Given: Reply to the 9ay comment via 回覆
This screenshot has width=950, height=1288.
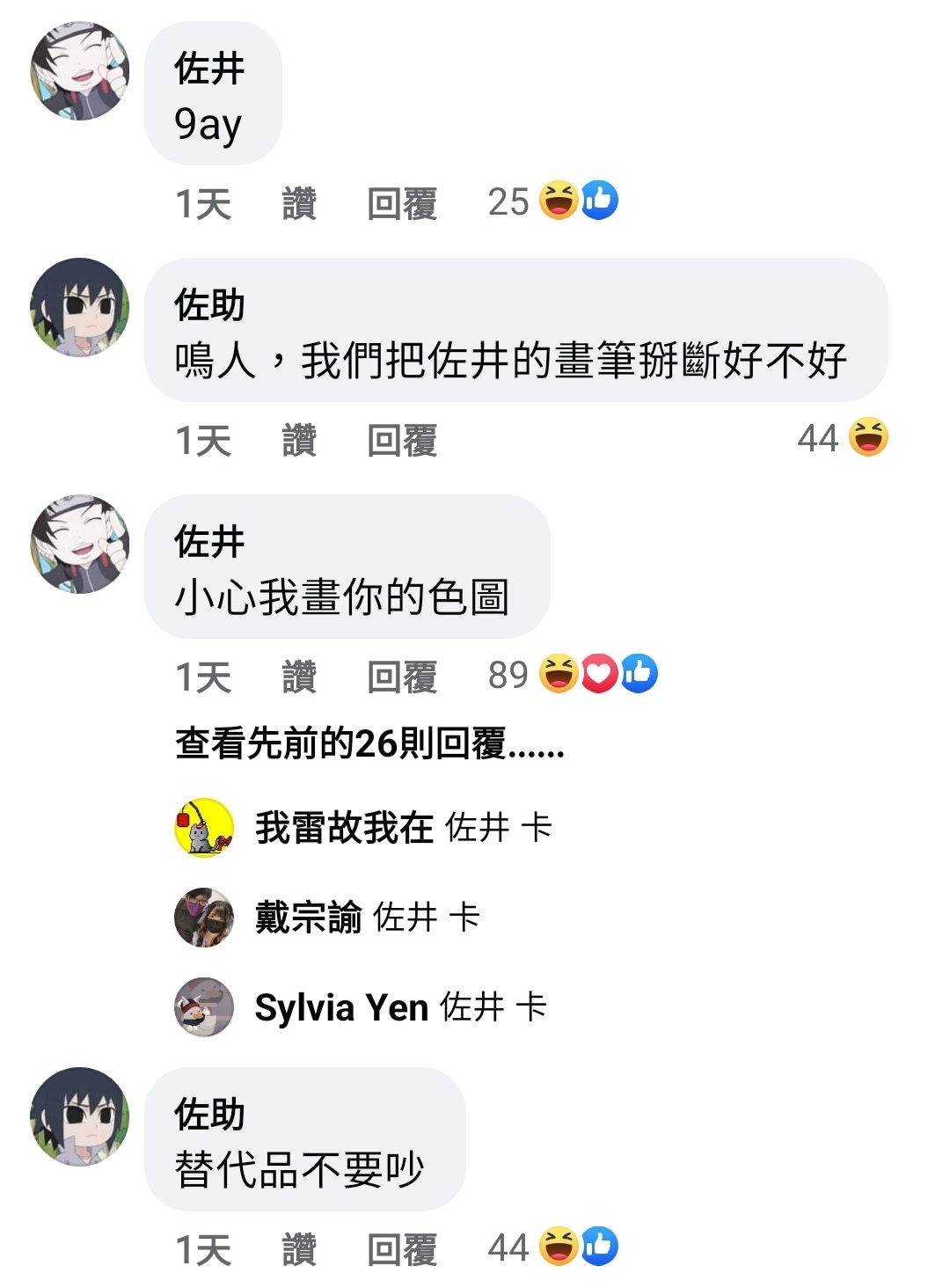Looking at the screenshot, I should (402, 204).
